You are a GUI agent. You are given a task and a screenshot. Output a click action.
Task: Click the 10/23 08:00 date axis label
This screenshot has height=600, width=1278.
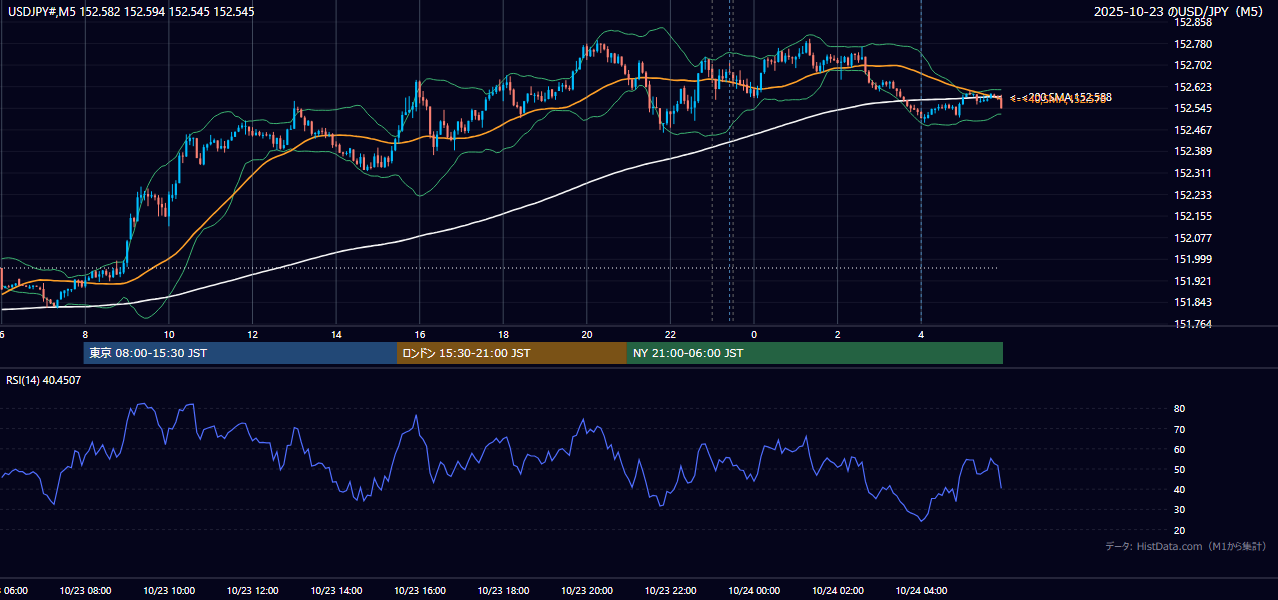coord(85,591)
